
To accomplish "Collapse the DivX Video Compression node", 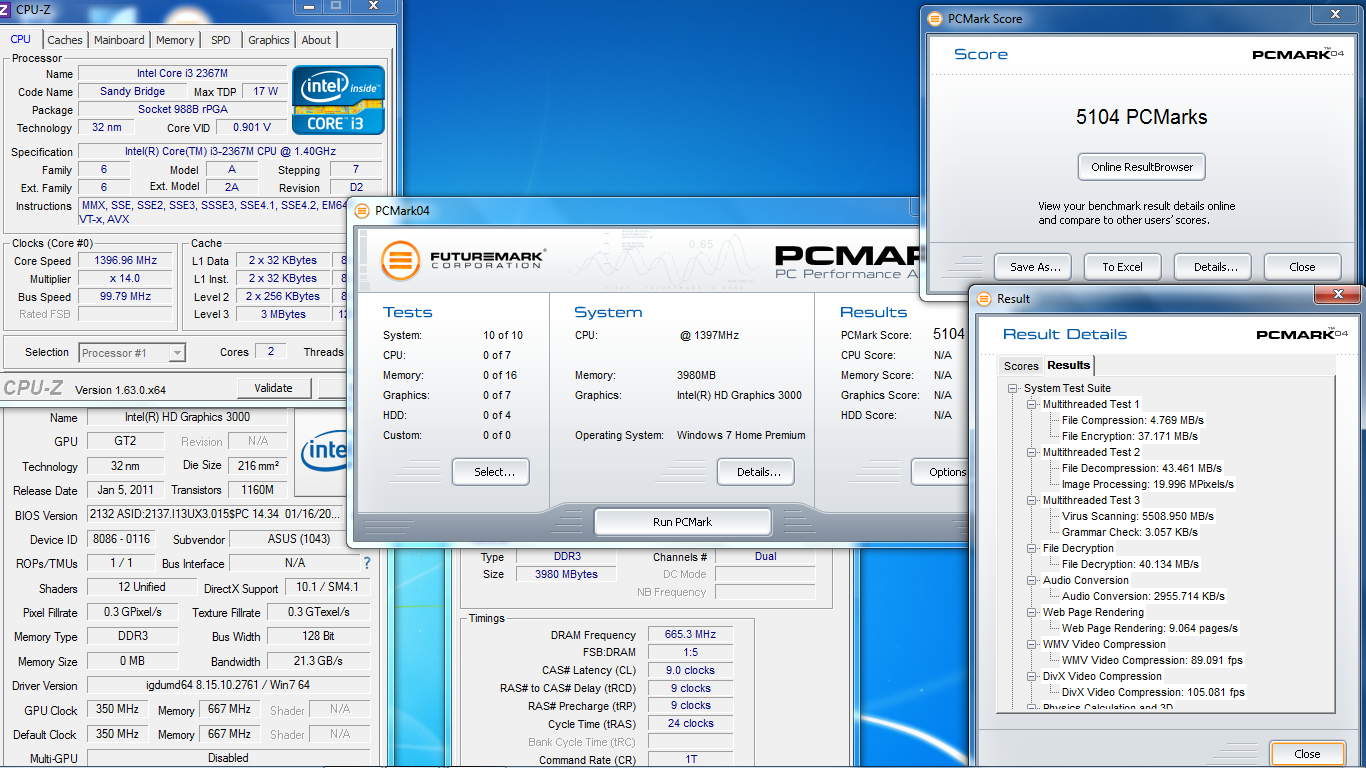I will (x=1033, y=676).
